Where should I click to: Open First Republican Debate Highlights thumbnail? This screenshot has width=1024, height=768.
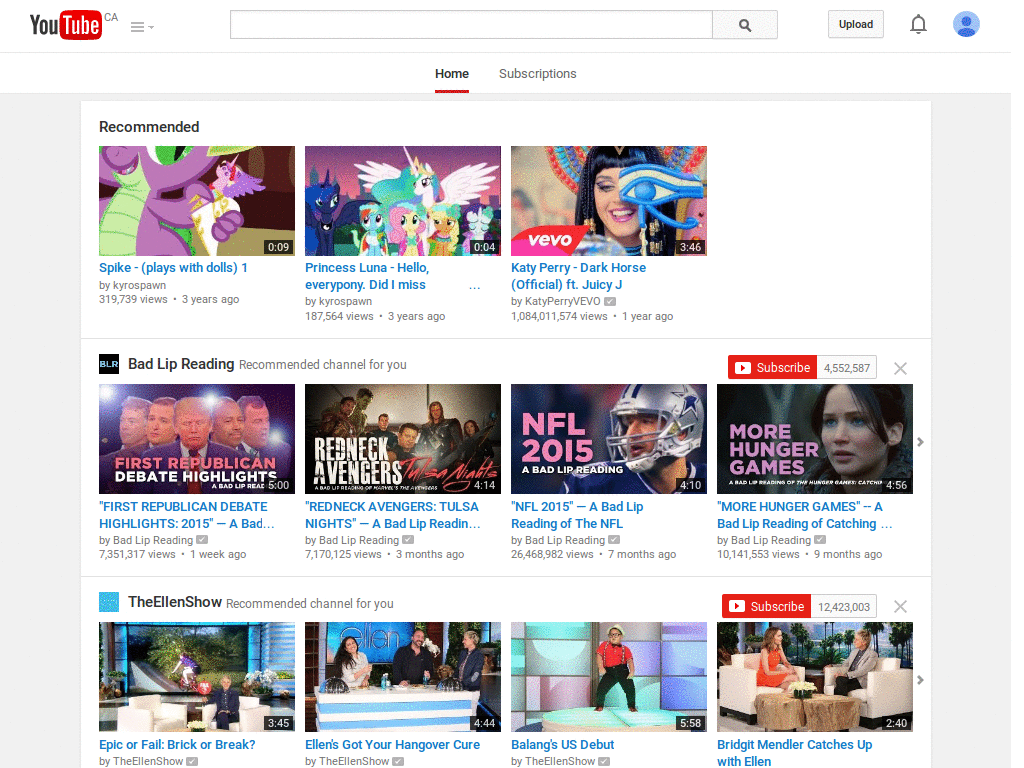[x=197, y=439]
